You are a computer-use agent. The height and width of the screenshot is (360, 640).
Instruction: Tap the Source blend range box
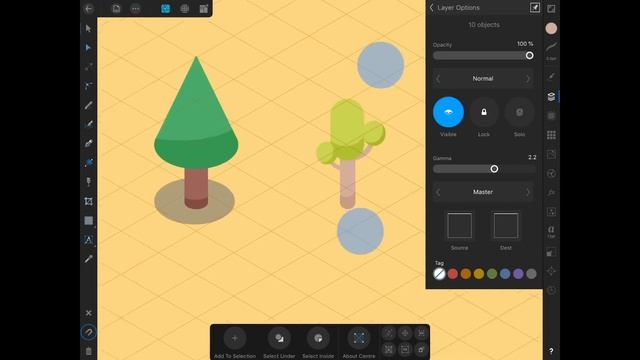460,225
